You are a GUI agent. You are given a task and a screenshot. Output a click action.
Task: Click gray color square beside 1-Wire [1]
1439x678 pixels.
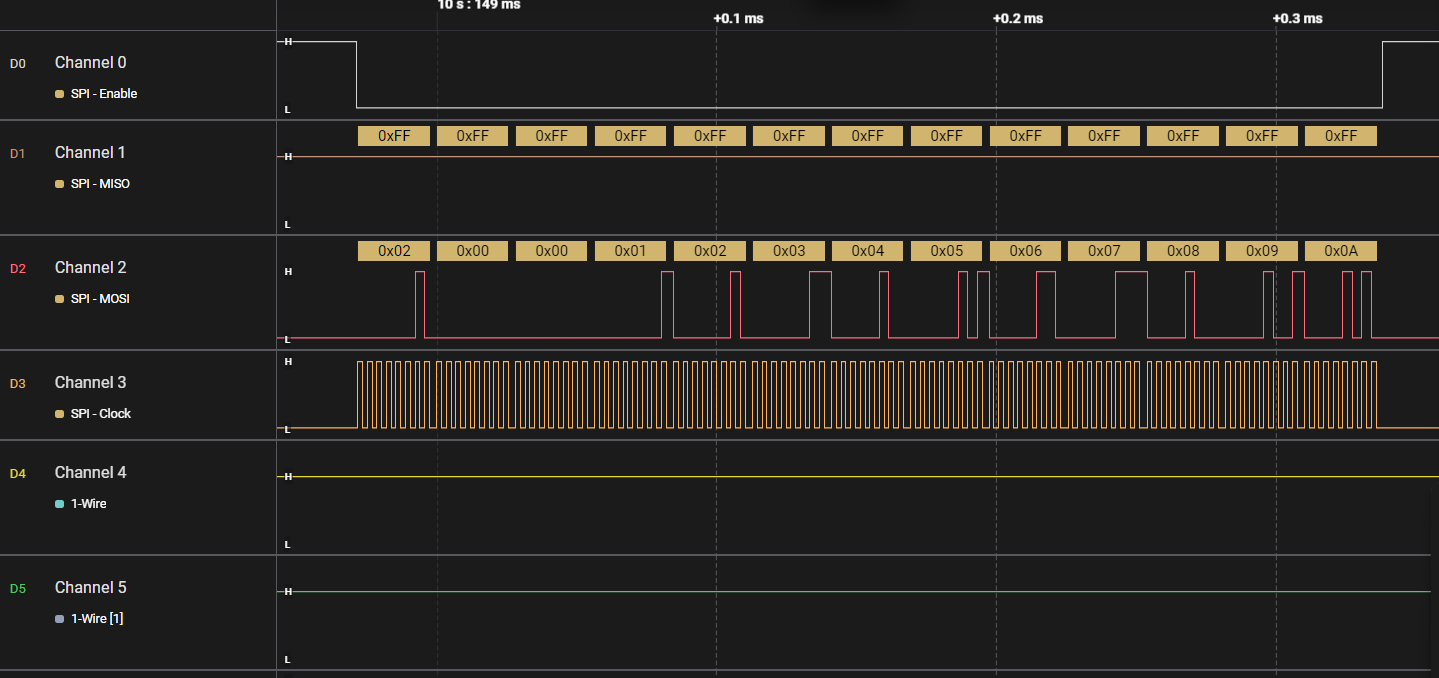pos(59,619)
